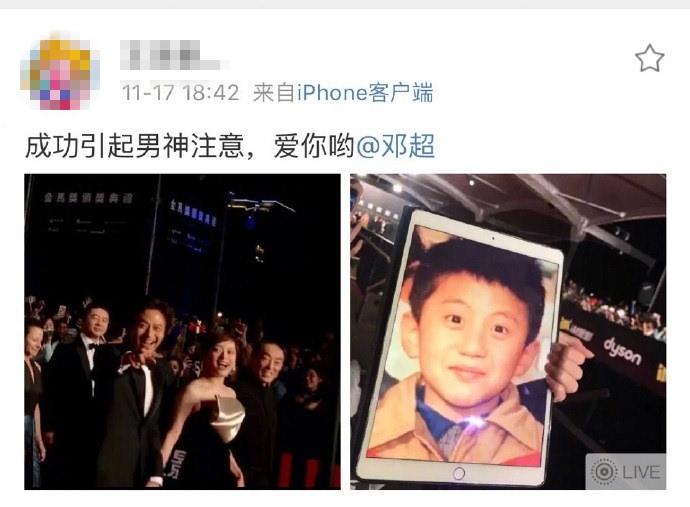Click the hand holding the iPad

tap(569, 366)
